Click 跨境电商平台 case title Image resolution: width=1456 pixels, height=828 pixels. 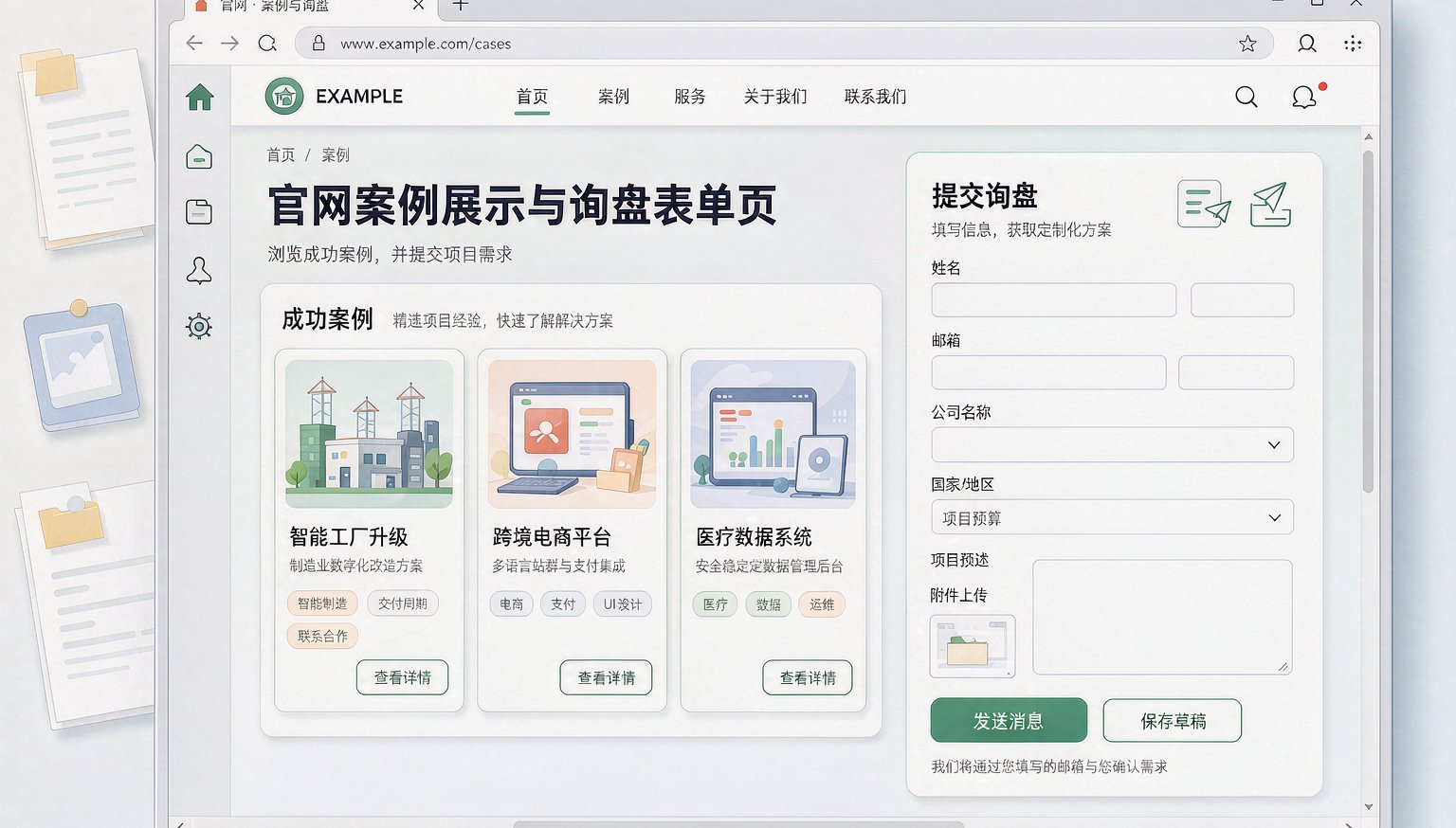click(x=552, y=537)
